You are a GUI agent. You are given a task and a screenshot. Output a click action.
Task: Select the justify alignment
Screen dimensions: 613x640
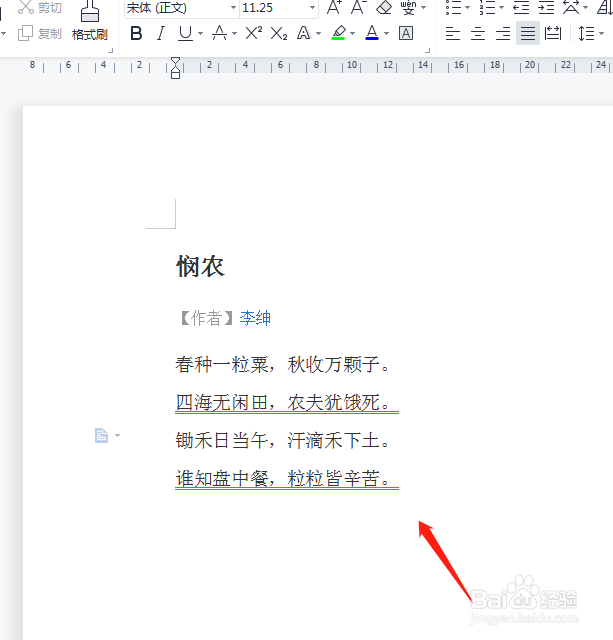pos(528,33)
